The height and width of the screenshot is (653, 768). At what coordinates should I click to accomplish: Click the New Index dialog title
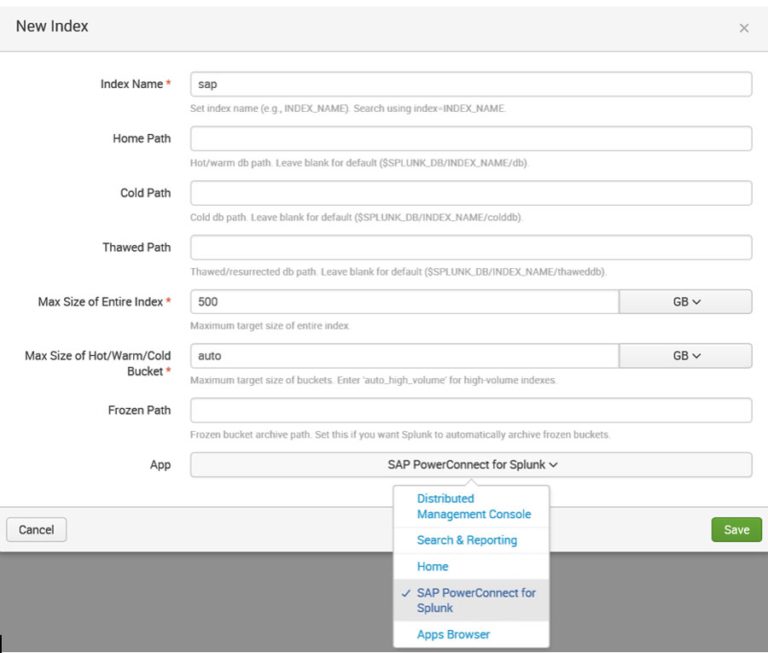coord(52,27)
